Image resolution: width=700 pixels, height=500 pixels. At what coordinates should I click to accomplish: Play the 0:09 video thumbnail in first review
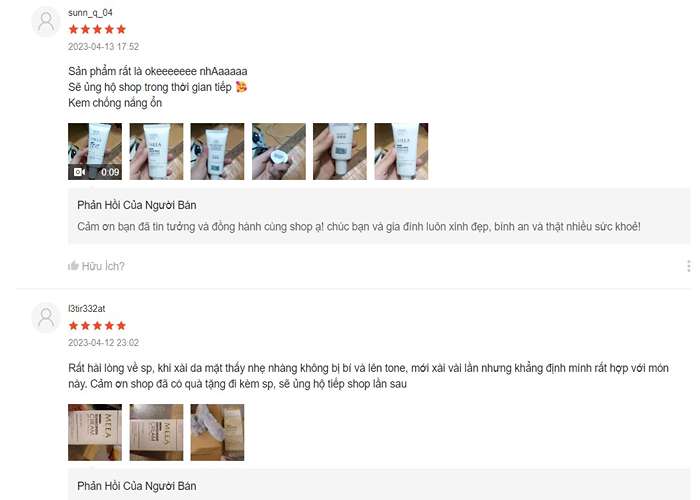(x=95, y=151)
